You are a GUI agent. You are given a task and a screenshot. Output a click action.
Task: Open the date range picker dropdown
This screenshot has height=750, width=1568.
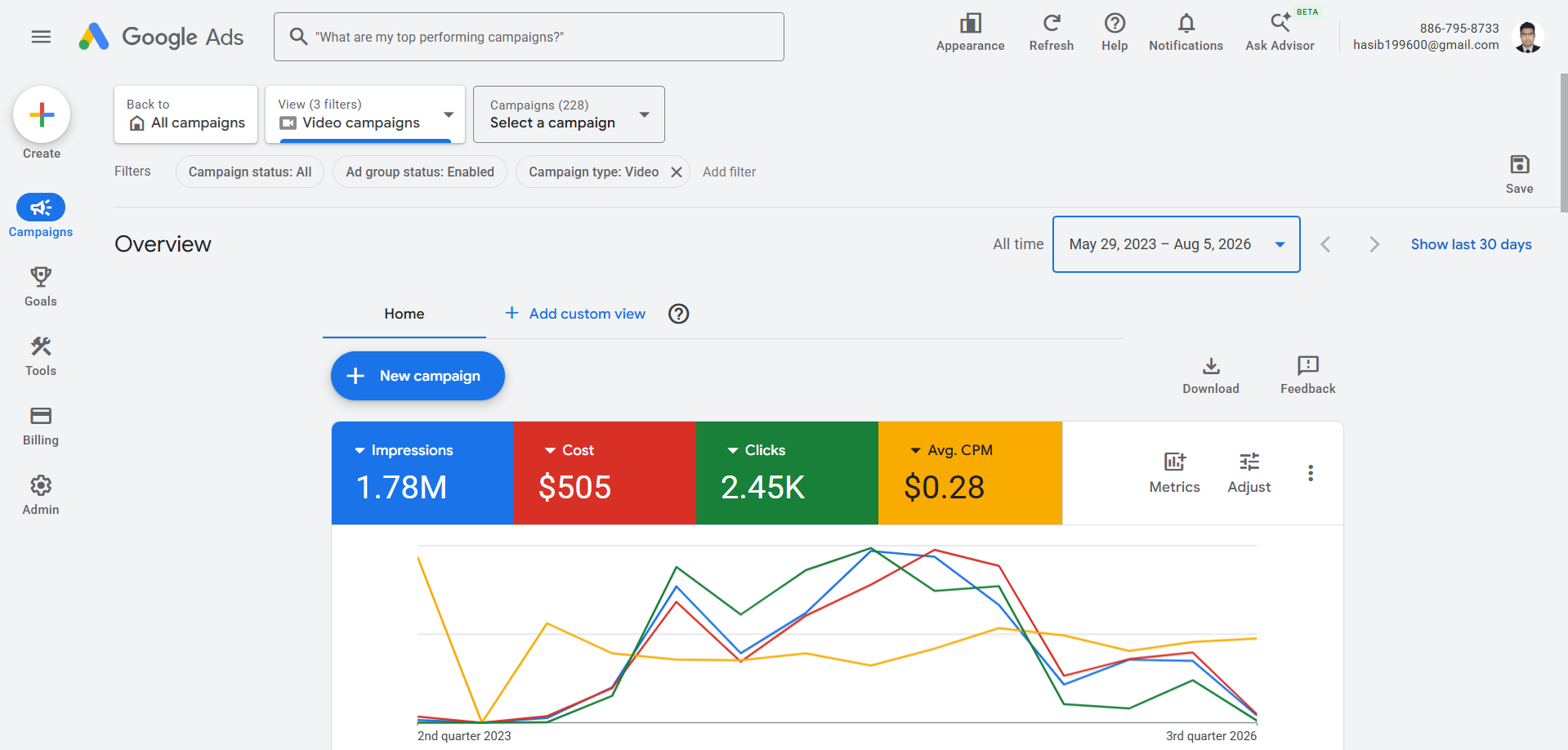[x=1176, y=244]
